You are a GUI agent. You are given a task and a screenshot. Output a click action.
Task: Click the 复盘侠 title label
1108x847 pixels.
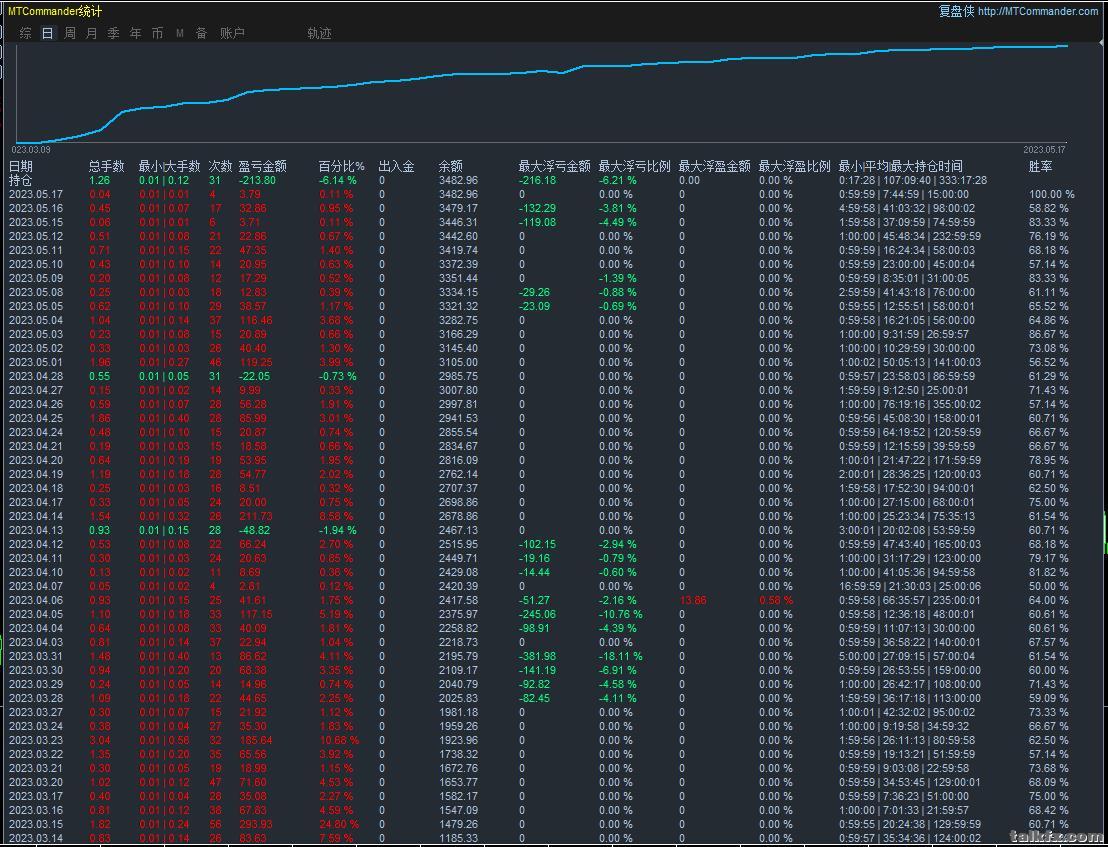click(956, 11)
